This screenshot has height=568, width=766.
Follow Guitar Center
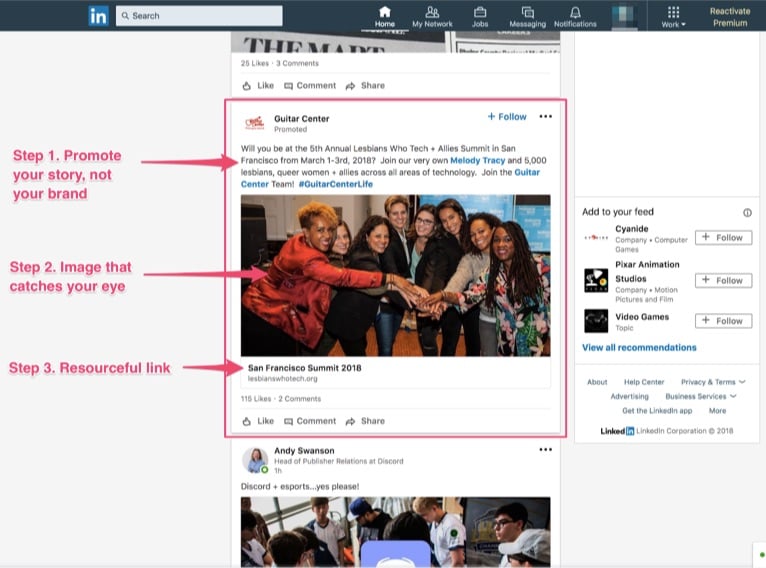tap(507, 117)
